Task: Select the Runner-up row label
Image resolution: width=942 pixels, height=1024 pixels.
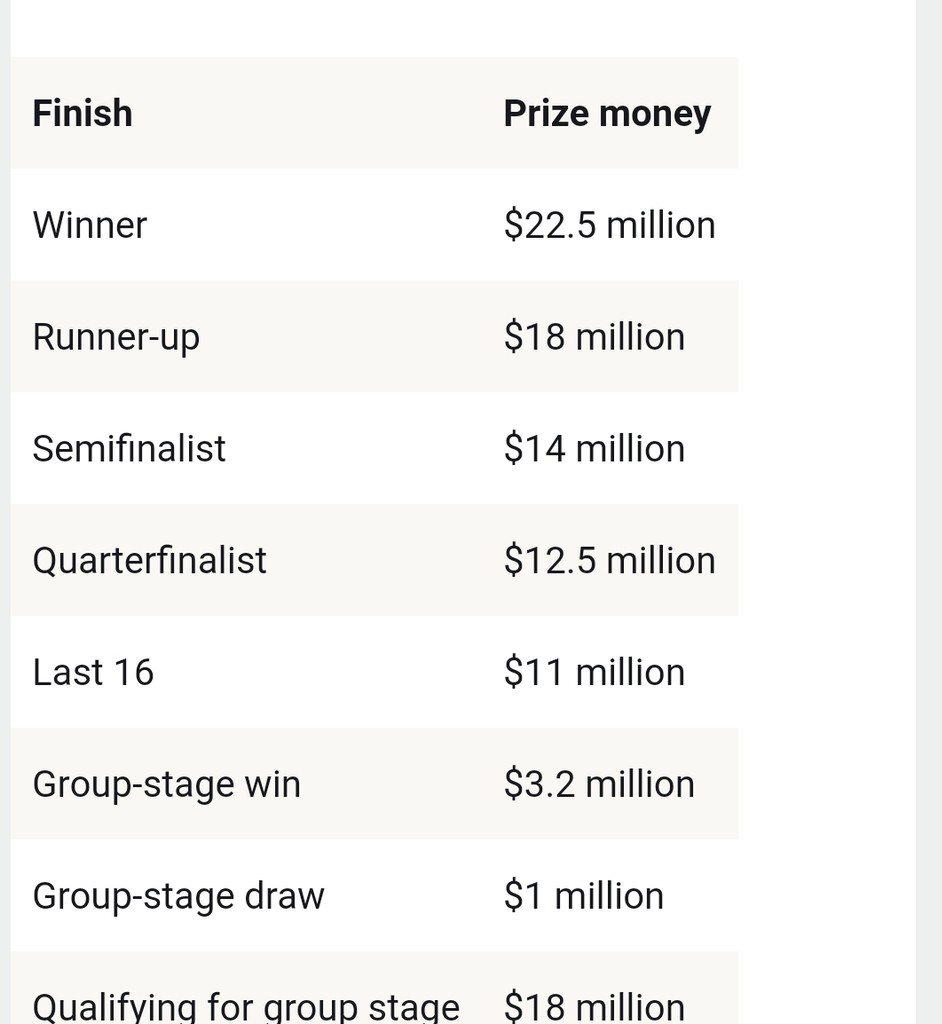Action: (x=116, y=338)
